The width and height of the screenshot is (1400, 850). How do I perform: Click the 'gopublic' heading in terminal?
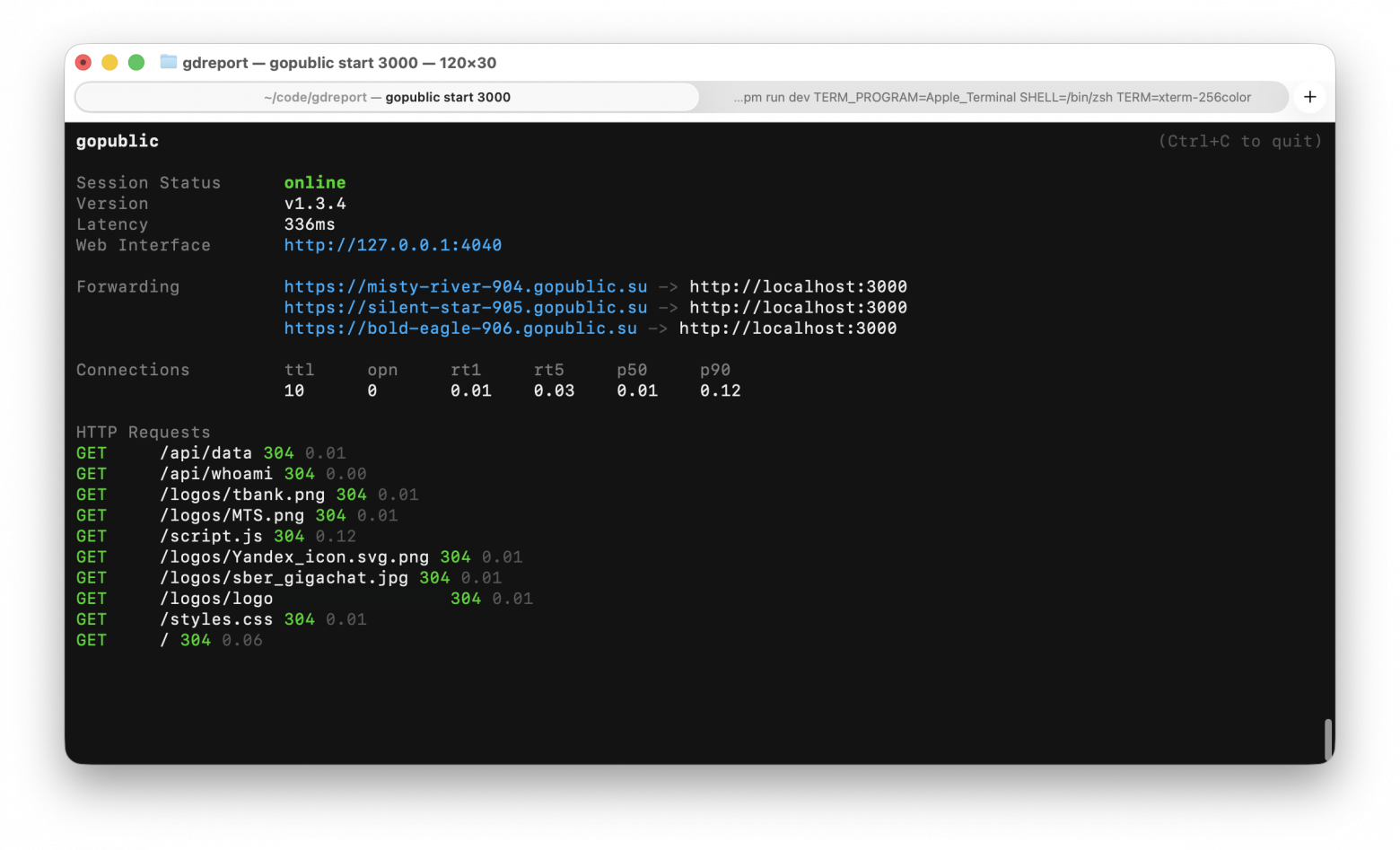tap(118, 141)
